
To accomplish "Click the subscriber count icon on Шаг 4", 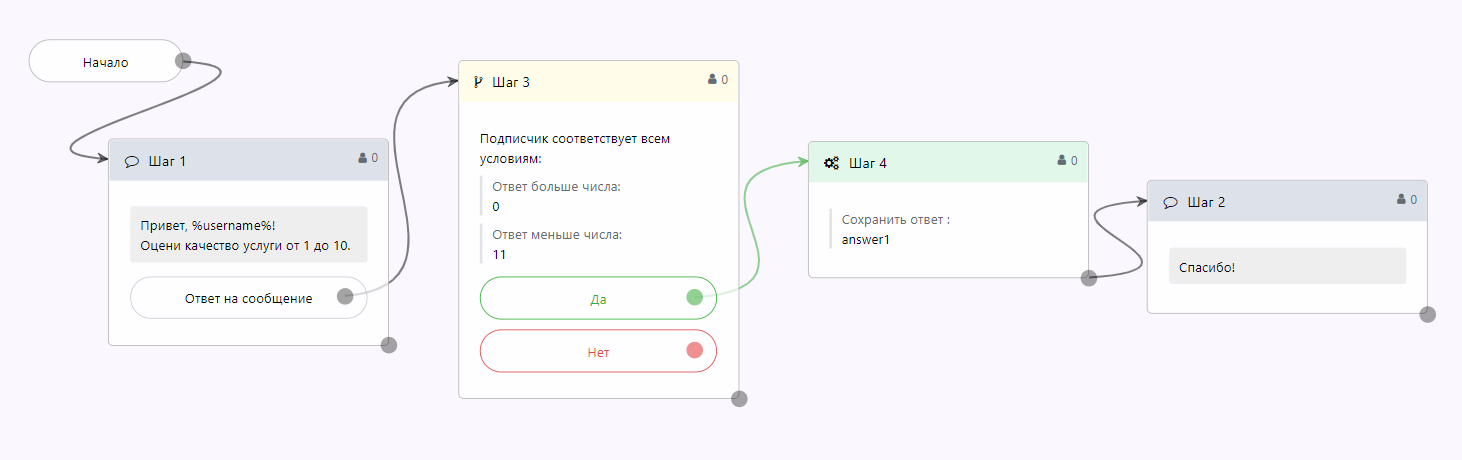I will (1063, 160).
